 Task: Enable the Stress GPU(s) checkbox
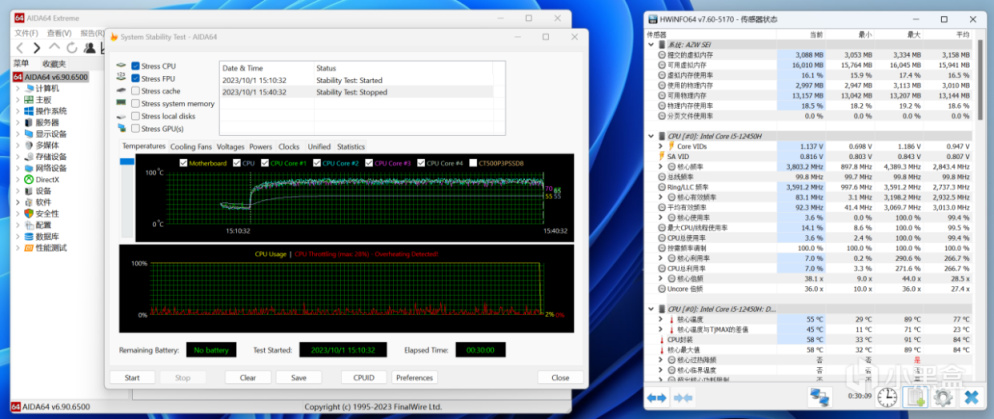(136, 129)
